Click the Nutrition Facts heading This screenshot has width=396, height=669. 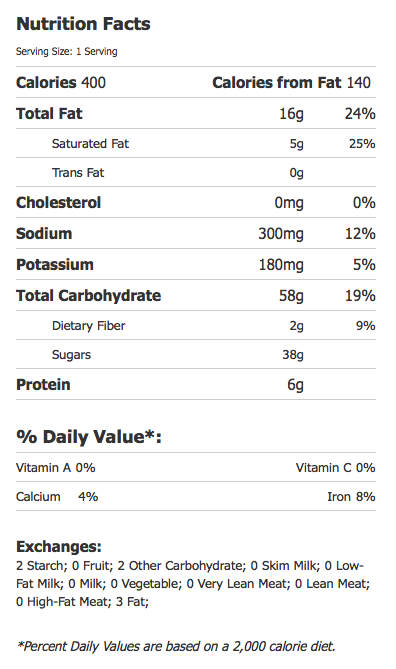click(x=83, y=24)
